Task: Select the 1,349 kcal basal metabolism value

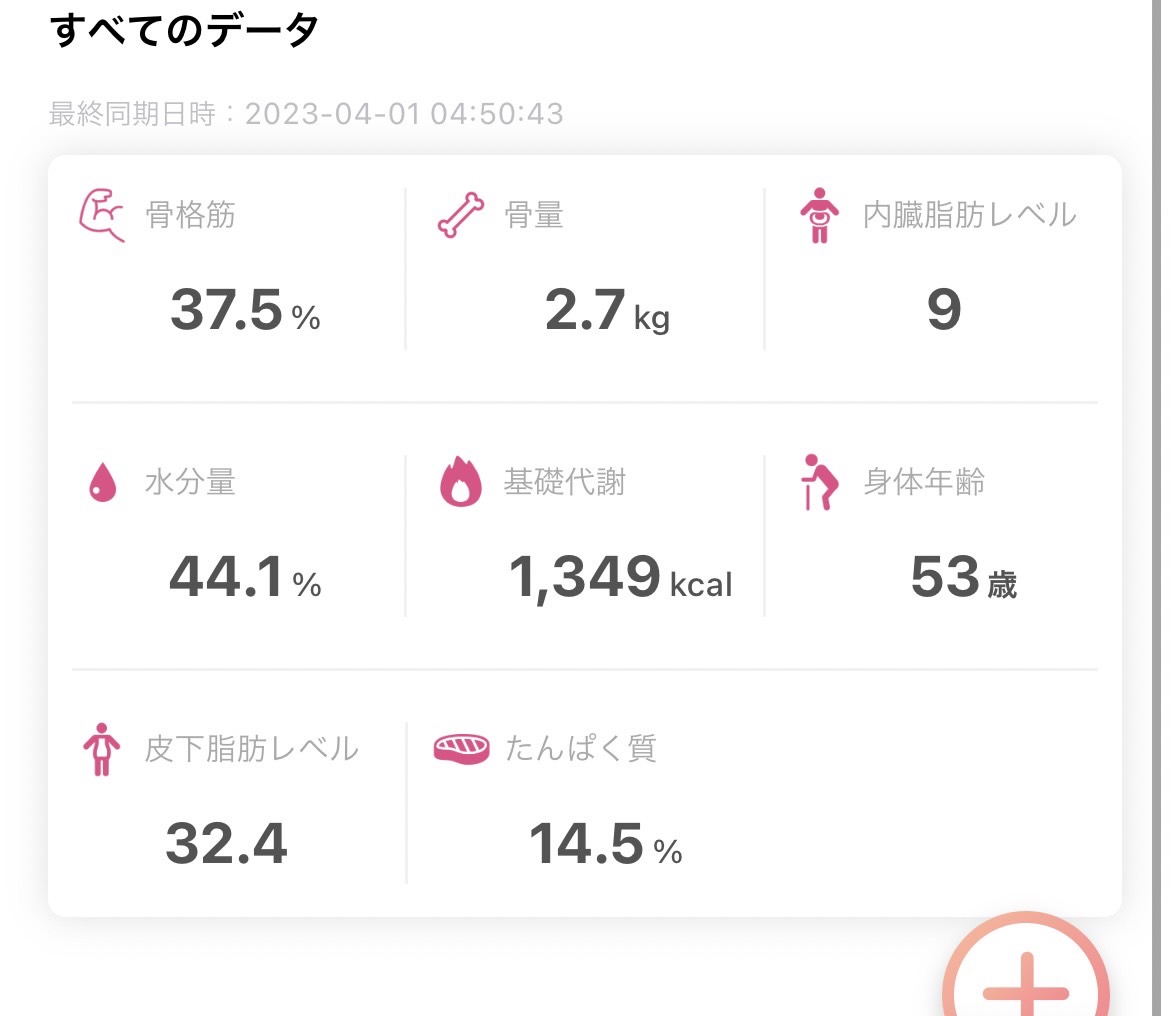Action: [620, 578]
